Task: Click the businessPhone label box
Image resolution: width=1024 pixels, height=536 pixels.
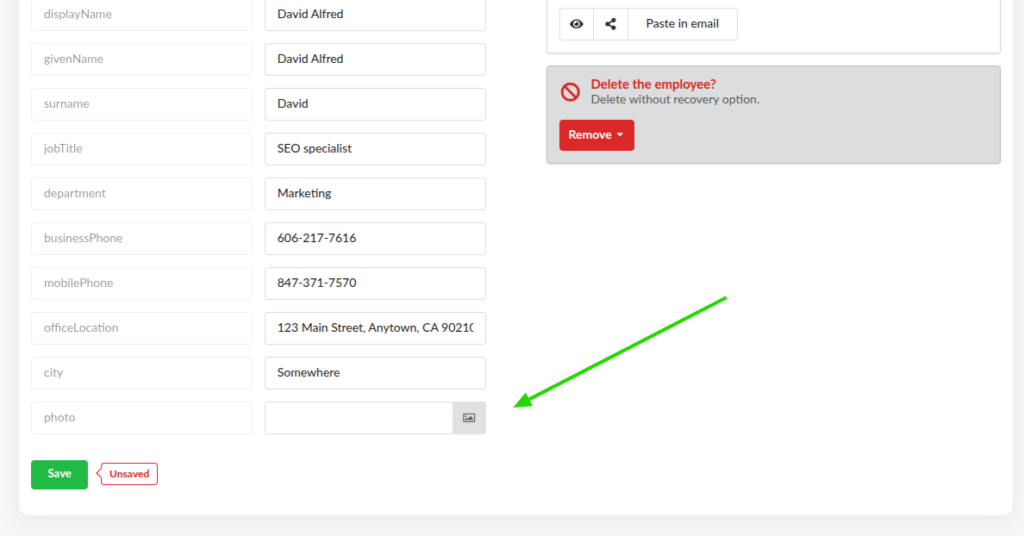Action: (x=142, y=238)
